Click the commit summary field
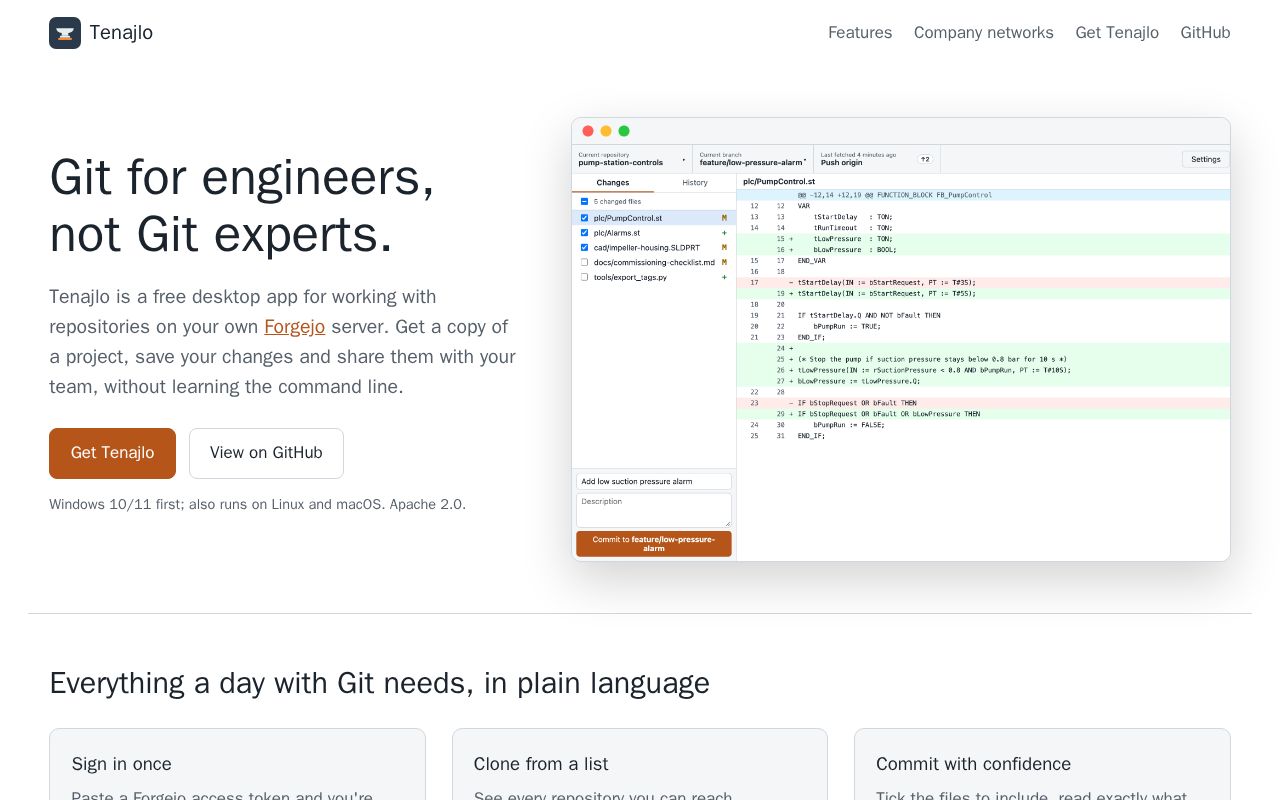The width and height of the screenshot is (1280, 800). pyautogui.click(x=654, y=481)
